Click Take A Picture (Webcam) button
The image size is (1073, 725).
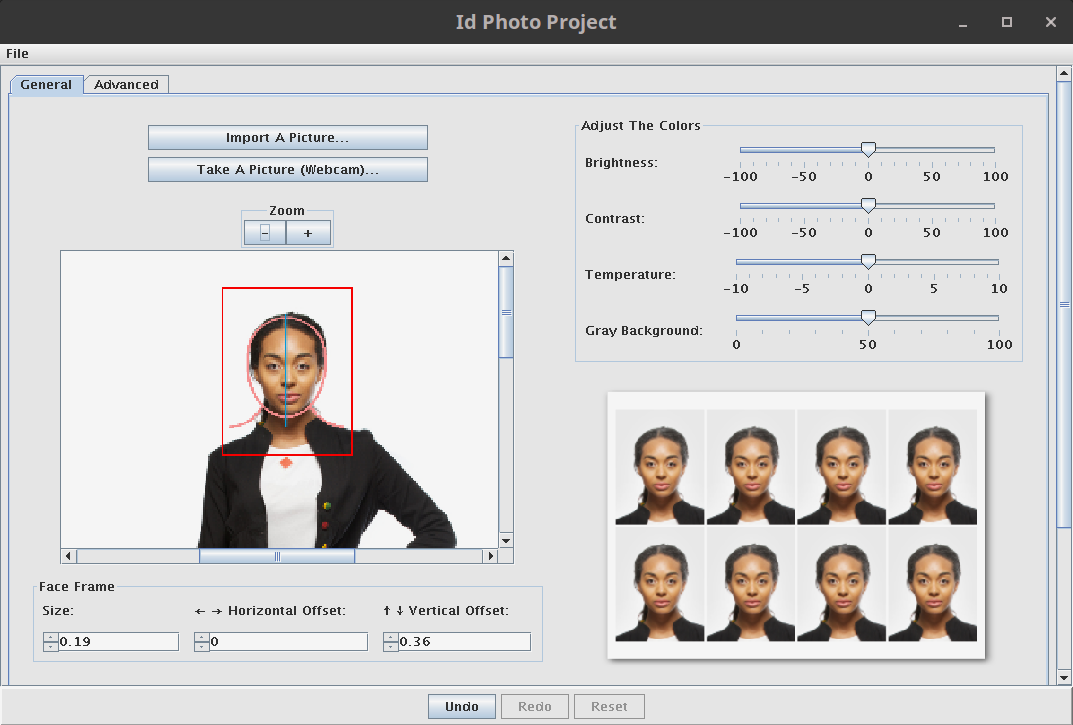click(287, 170)
